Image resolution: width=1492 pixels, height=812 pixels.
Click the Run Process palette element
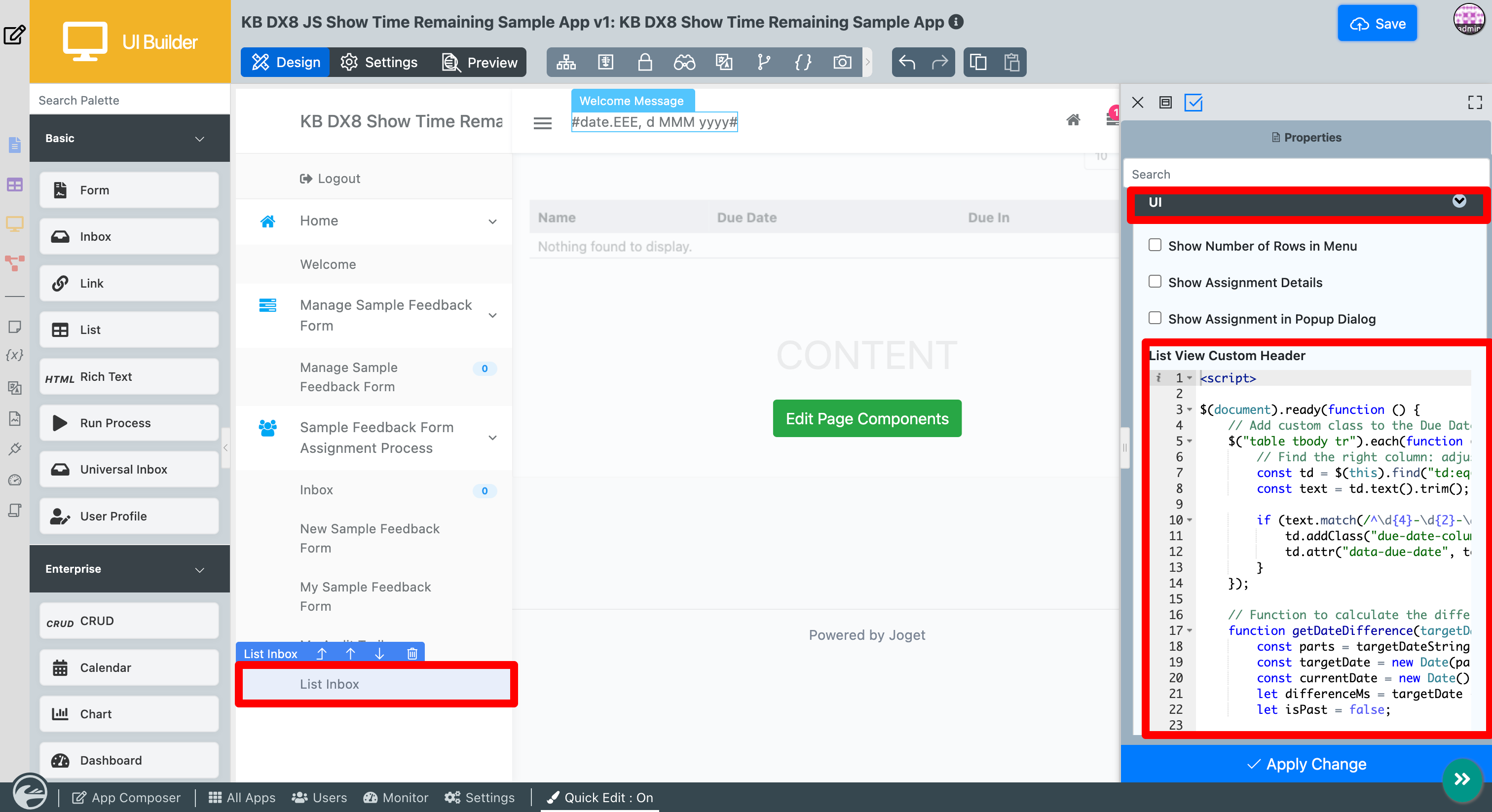pyautogui.click(x=129, y=423)
